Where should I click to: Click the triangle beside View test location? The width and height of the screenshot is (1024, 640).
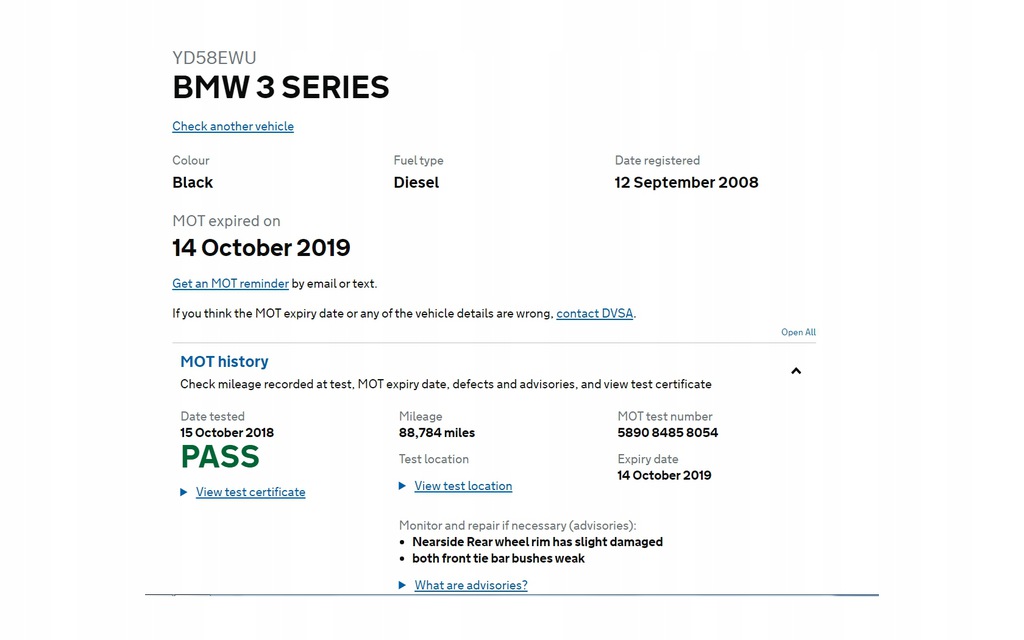402,486
